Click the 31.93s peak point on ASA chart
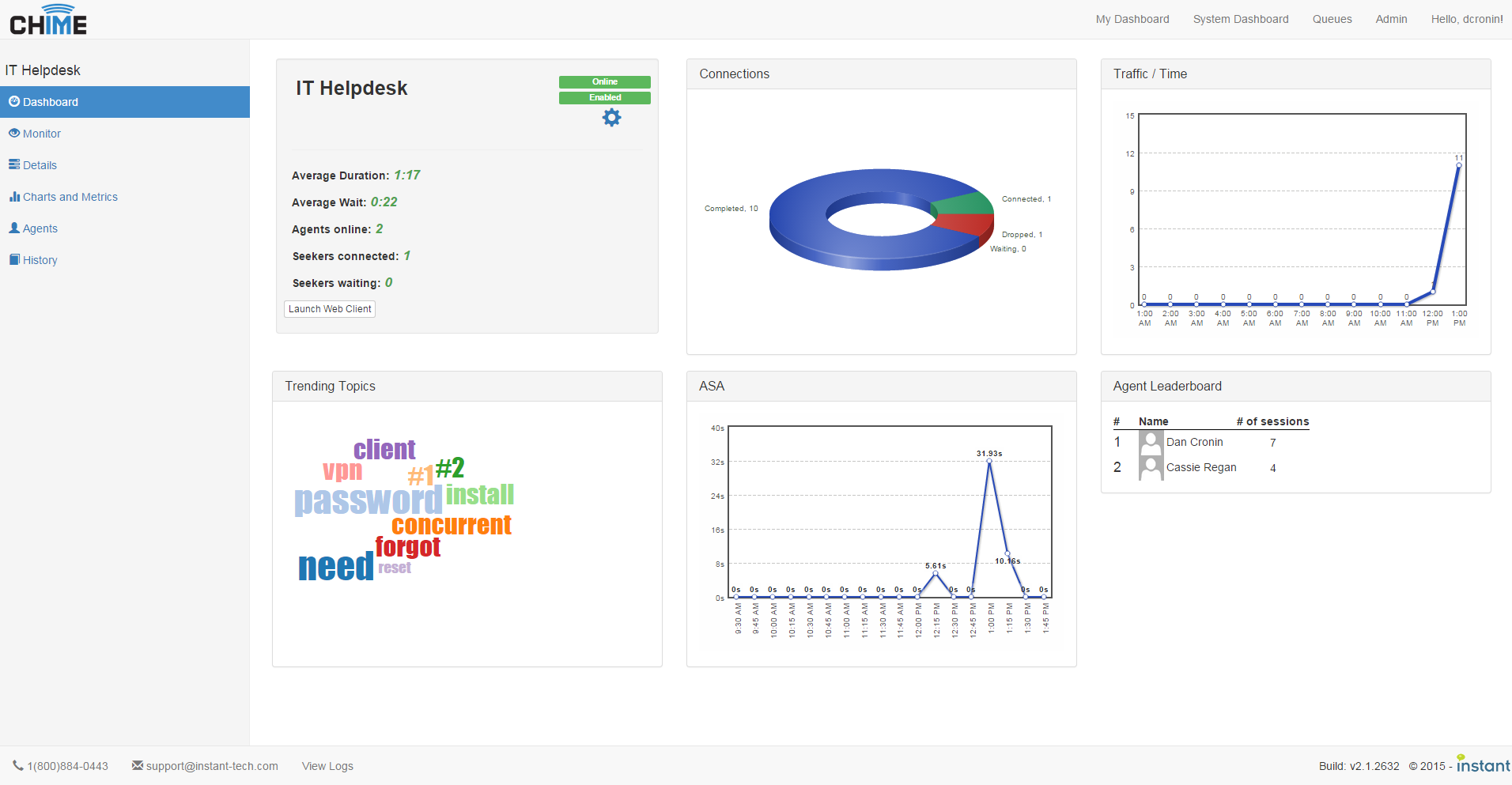The width and height of the screenshot is (1512, 785). [x=989, y=462]
